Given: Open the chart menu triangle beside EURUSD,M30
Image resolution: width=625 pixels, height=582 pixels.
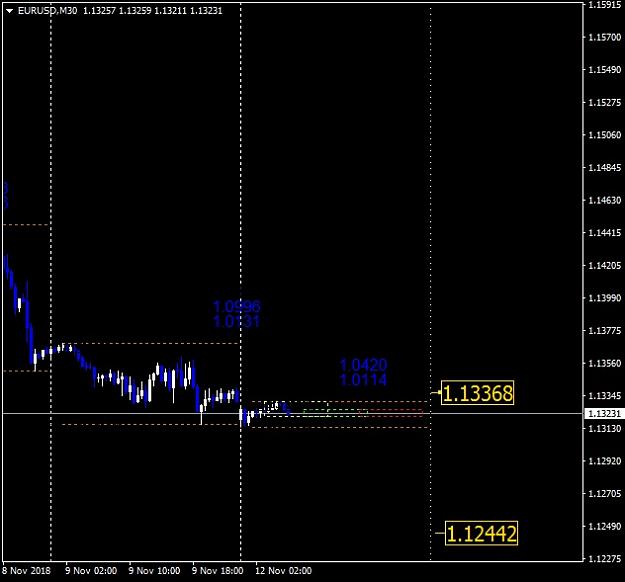Looking at the screenshot, I should pyautogui.click(x=10, y=11).
